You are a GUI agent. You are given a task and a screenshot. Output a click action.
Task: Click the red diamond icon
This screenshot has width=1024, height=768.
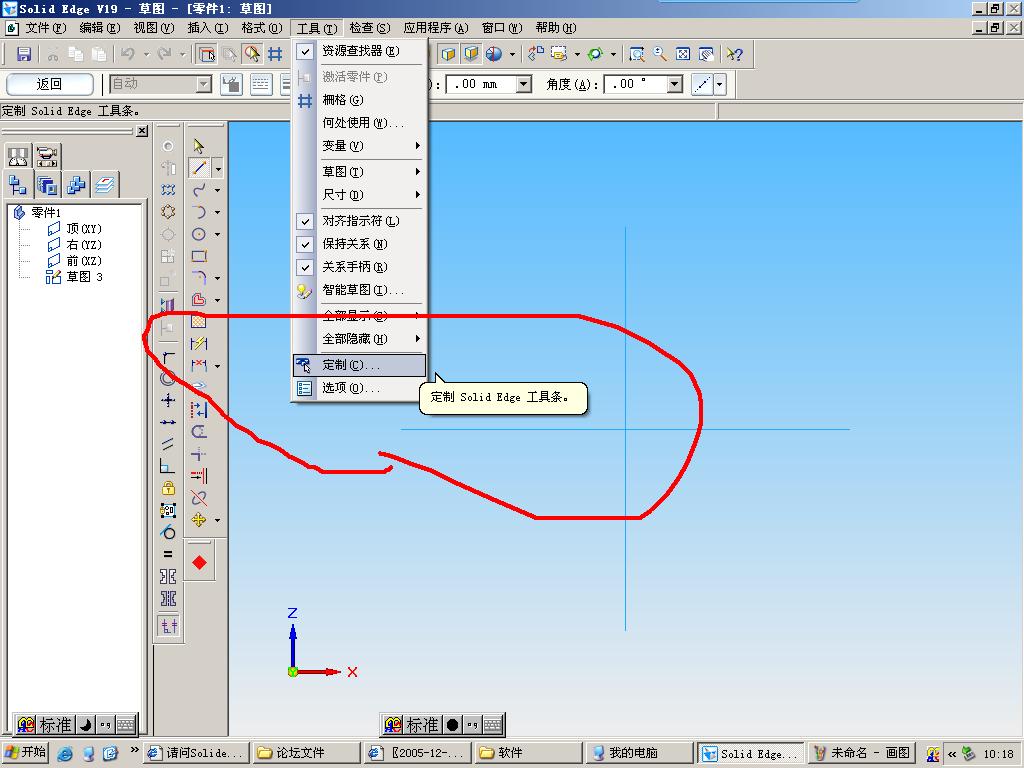(x=199, y=563)
